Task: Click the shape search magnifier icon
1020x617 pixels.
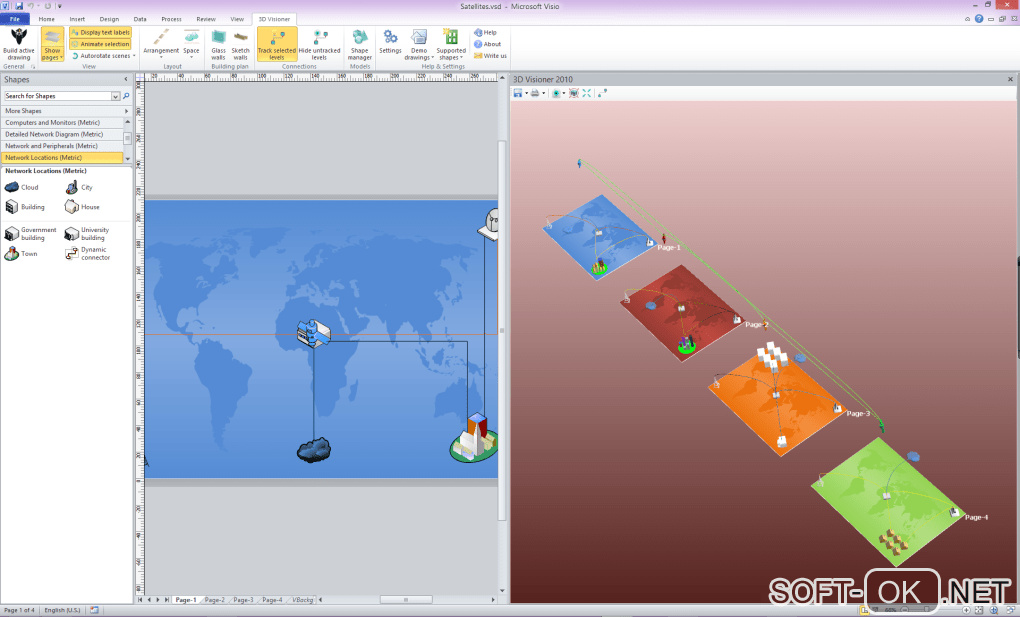Action: 126,96
